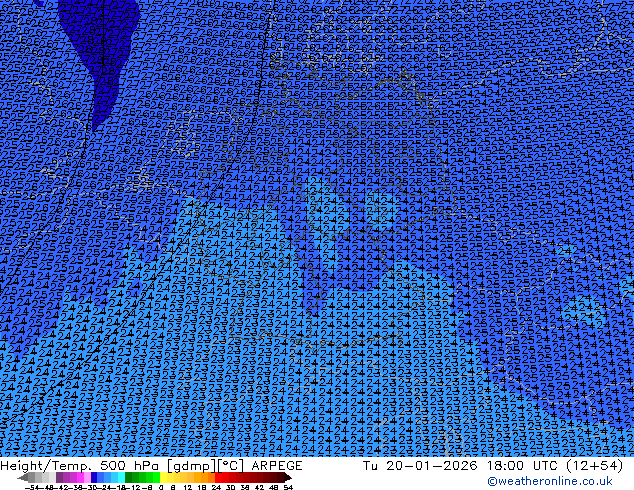Select the cyan swatch in the temperature legend

click(x=121, y=477)
